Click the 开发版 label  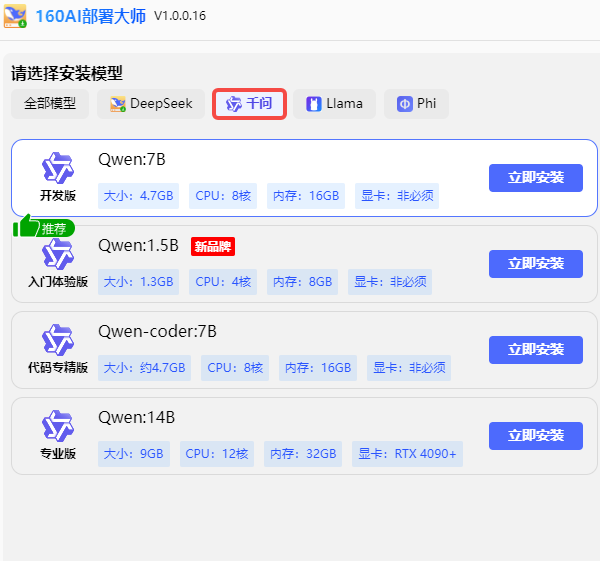pyautogui.click(x=58, y=196)
